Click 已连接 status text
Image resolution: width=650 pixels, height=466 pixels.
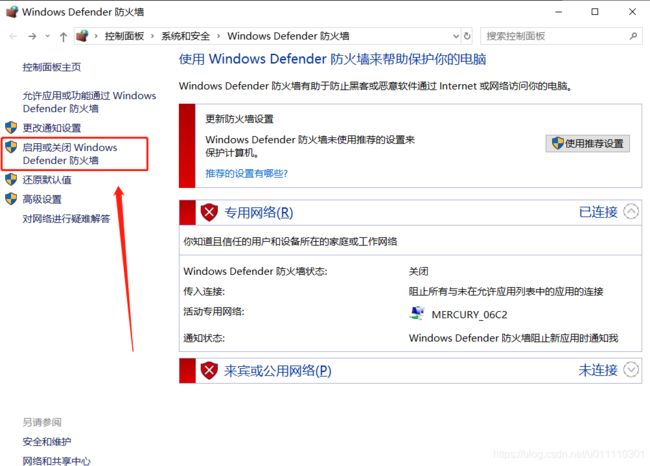click(x=598, y=212)
